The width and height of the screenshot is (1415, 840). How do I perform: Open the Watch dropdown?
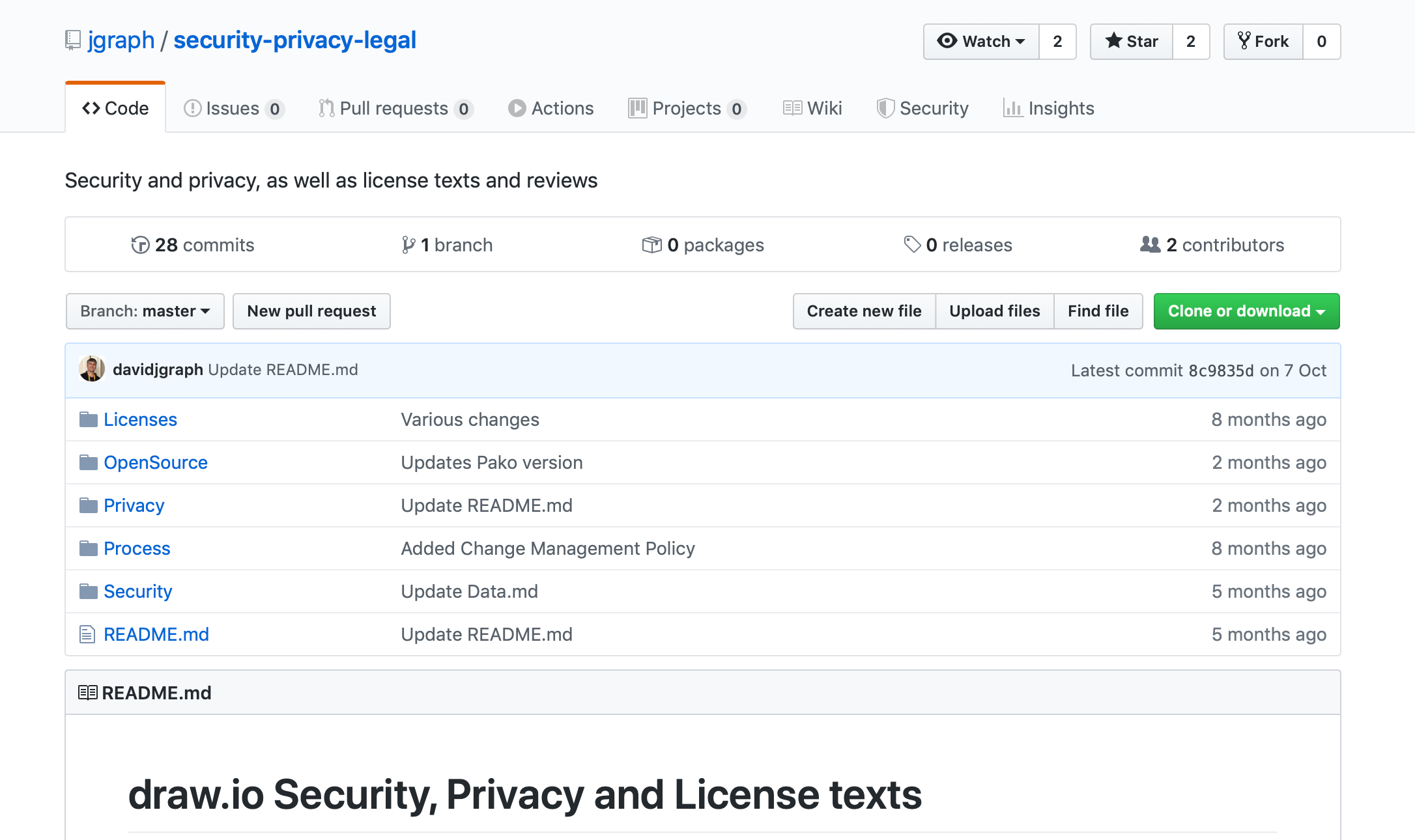pyautogui.click(x=981, y=41)
